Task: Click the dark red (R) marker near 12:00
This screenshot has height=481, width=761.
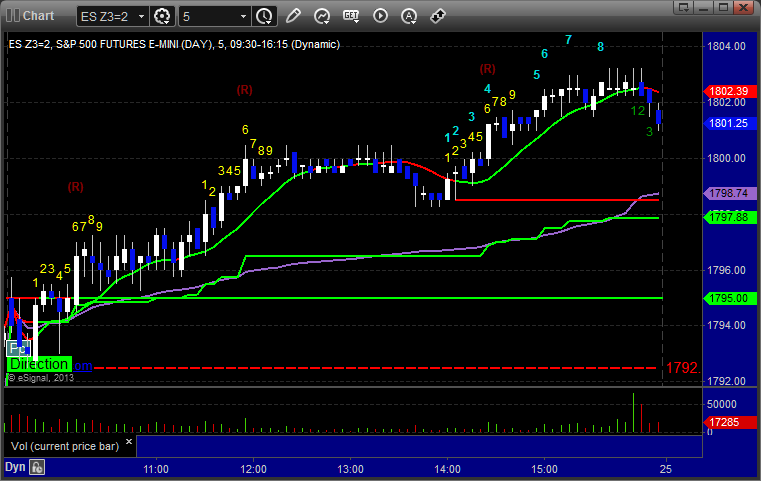Action: tap(245, 90)
